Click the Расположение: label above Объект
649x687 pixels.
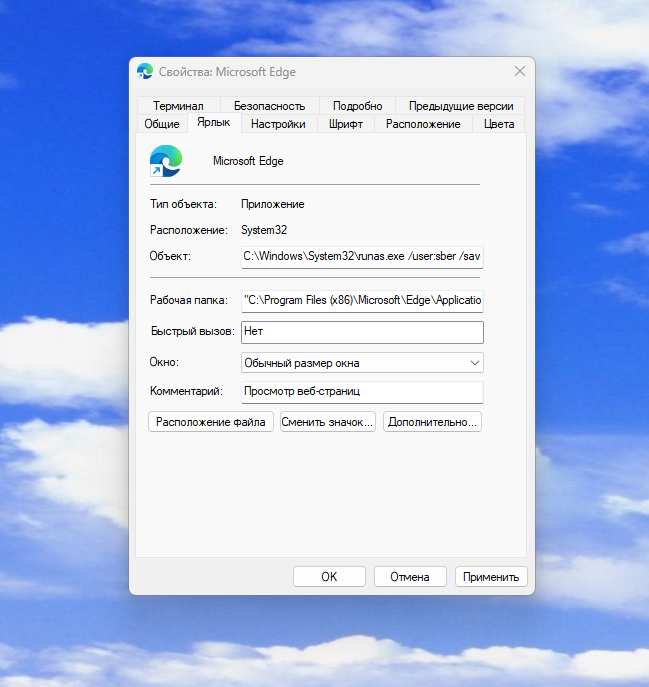point(189,230)
